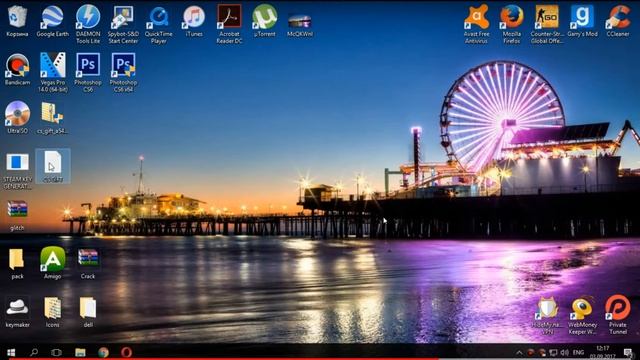Viewport: 640px width, 360px height.
Task: Switch the ENG input language indicator
Action: [578, 353]
